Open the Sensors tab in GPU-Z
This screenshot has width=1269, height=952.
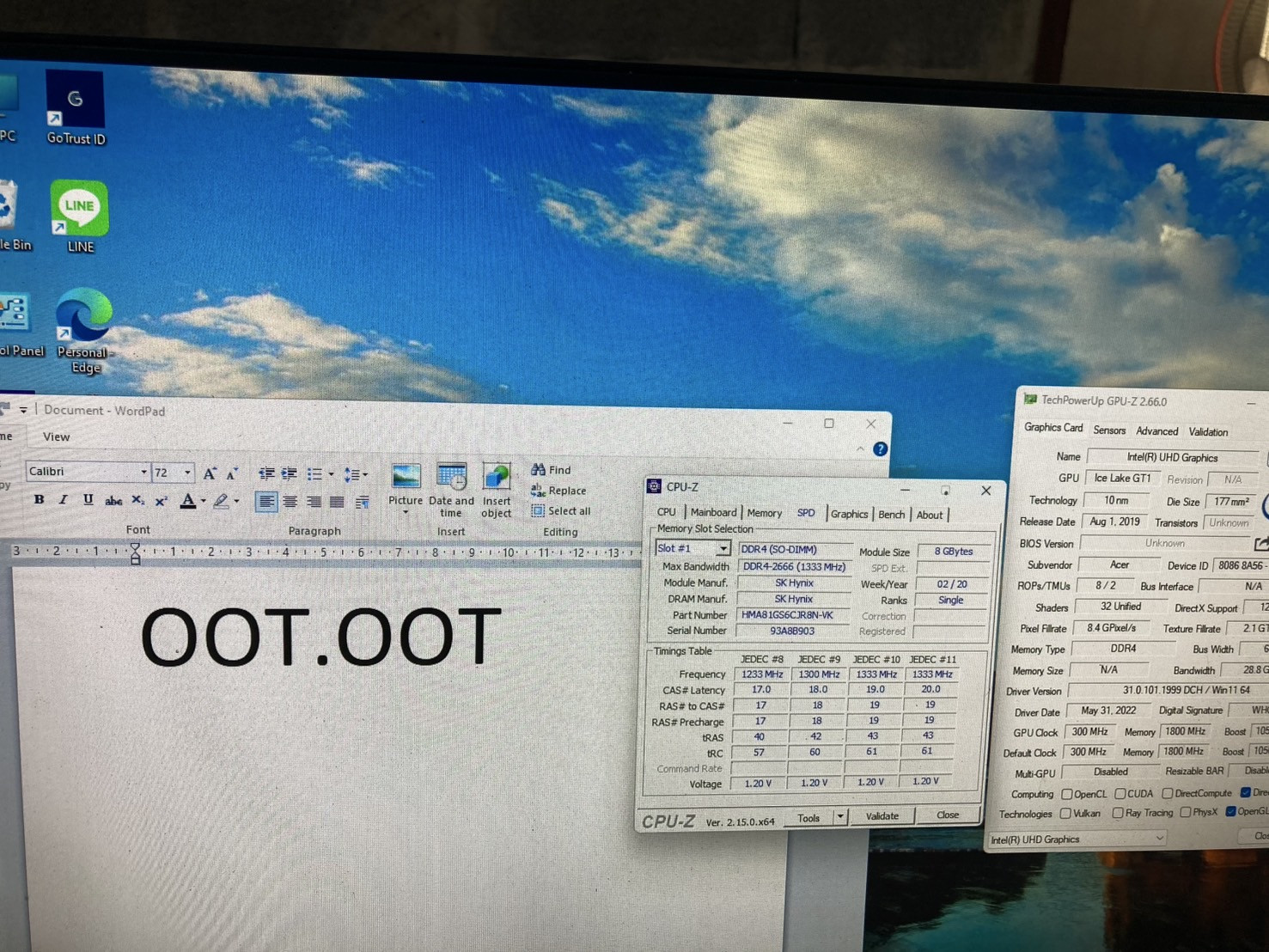pyautogui.click(x=1109, y=430)
